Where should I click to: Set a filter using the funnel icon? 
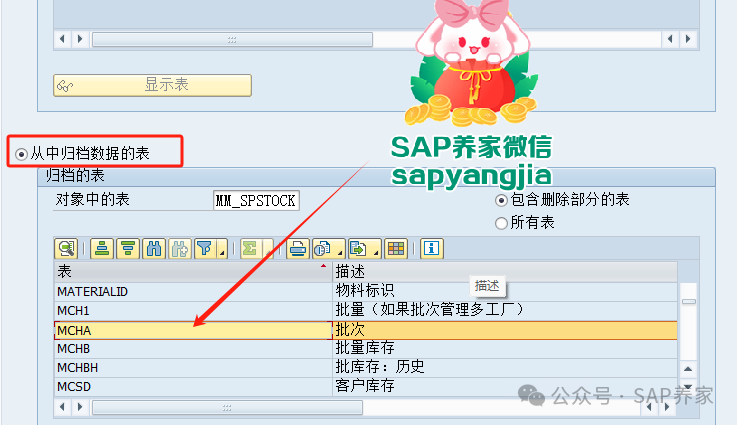pos(205,249)
